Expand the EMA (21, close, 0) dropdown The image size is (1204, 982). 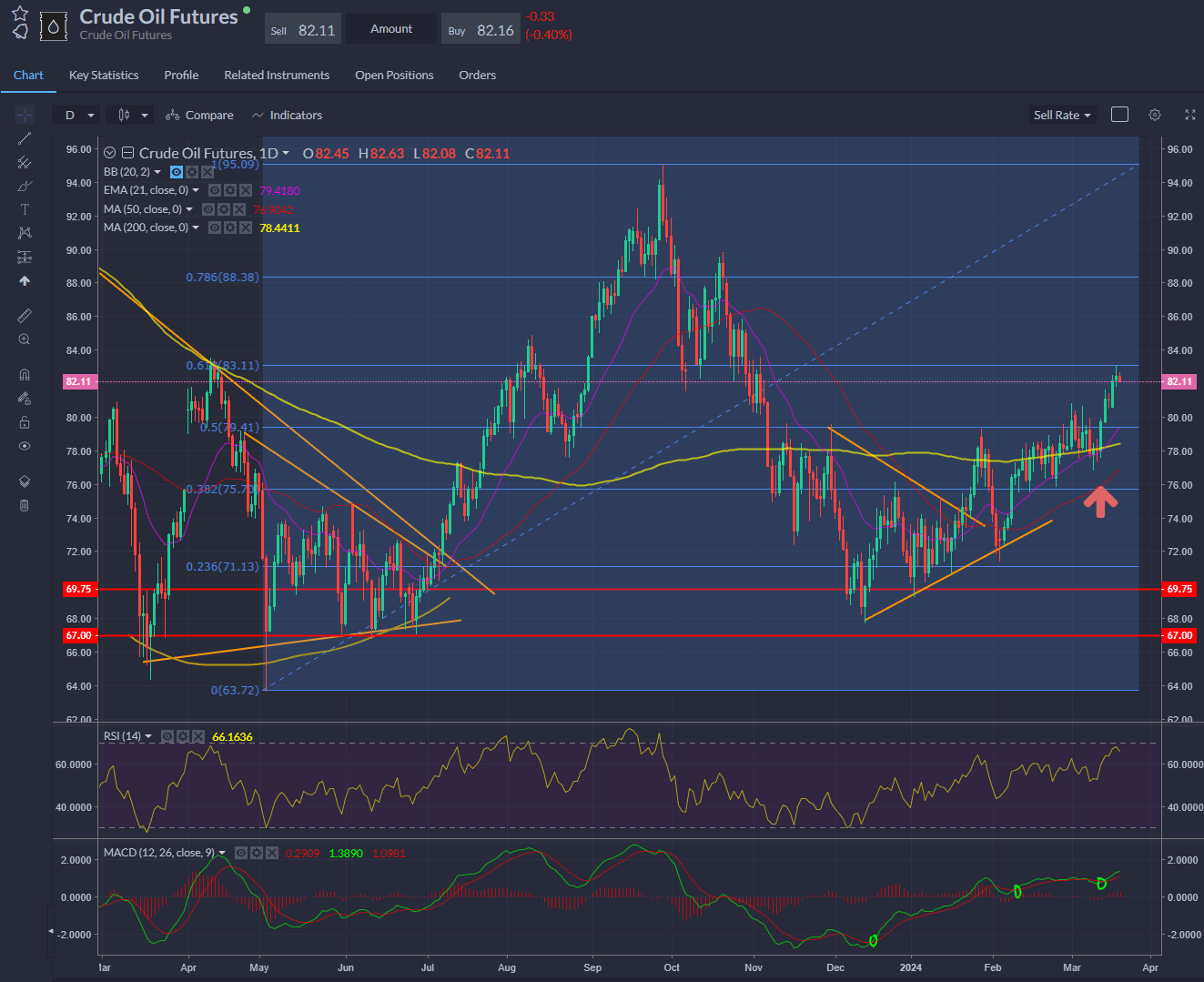click(196, 190)
